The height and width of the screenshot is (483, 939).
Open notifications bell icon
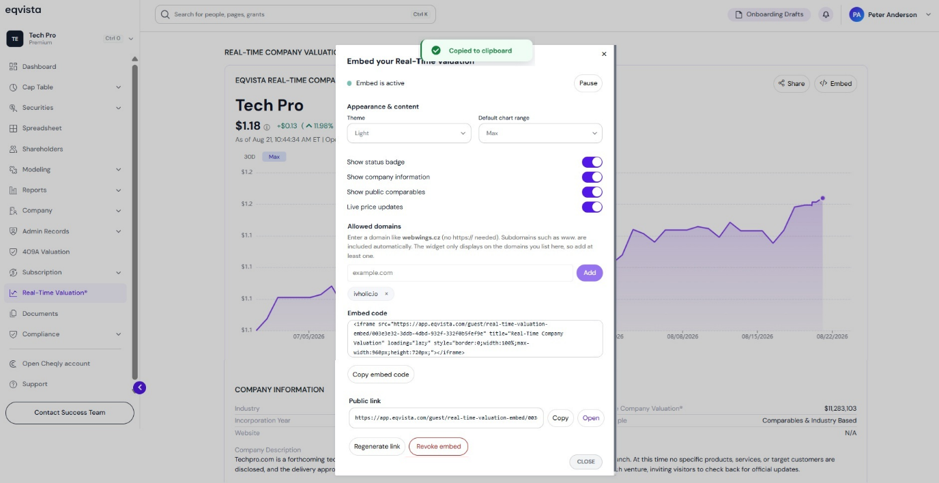tap(826, 14)
